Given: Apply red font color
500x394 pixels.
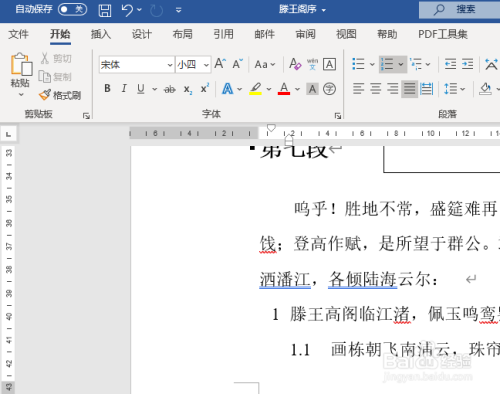Looking at the screenshot, I should (284, 89).
